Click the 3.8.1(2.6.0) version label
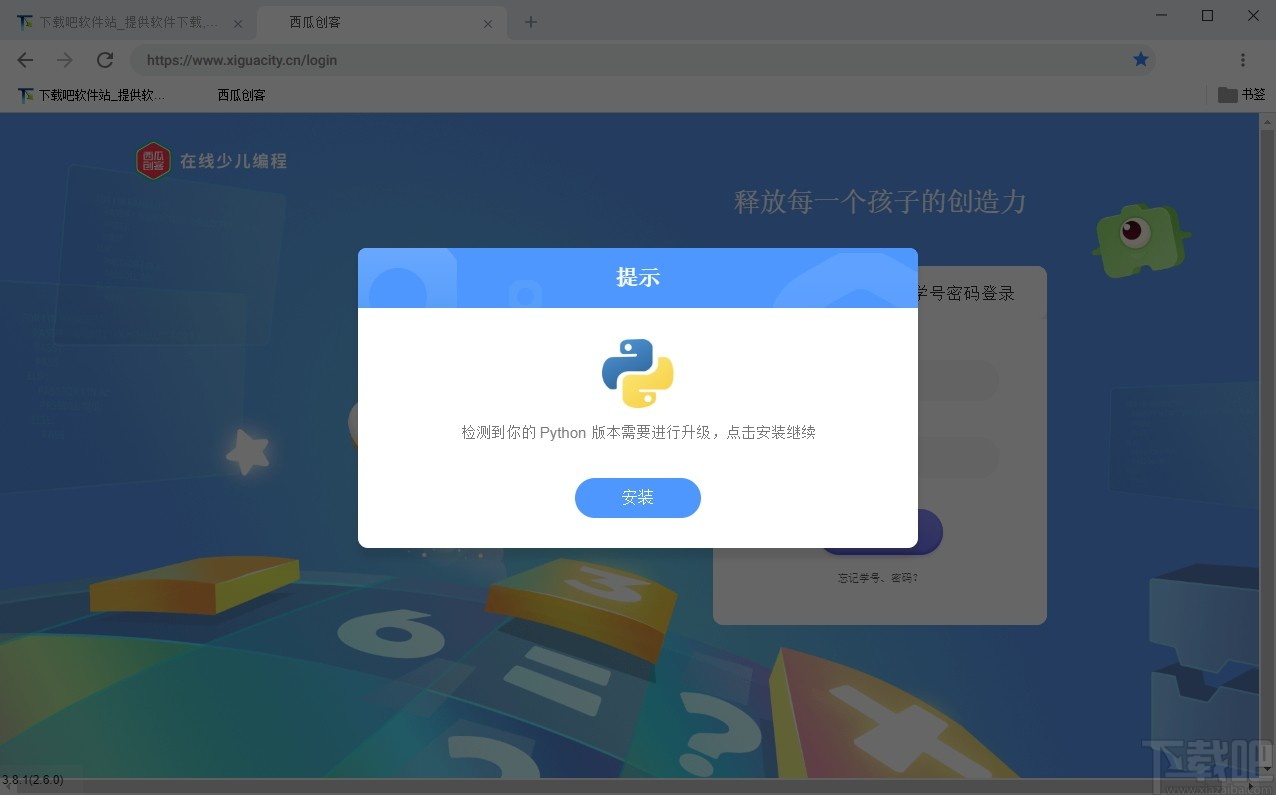The height and width of the screenshot is (795, 1276). (32, 779)
